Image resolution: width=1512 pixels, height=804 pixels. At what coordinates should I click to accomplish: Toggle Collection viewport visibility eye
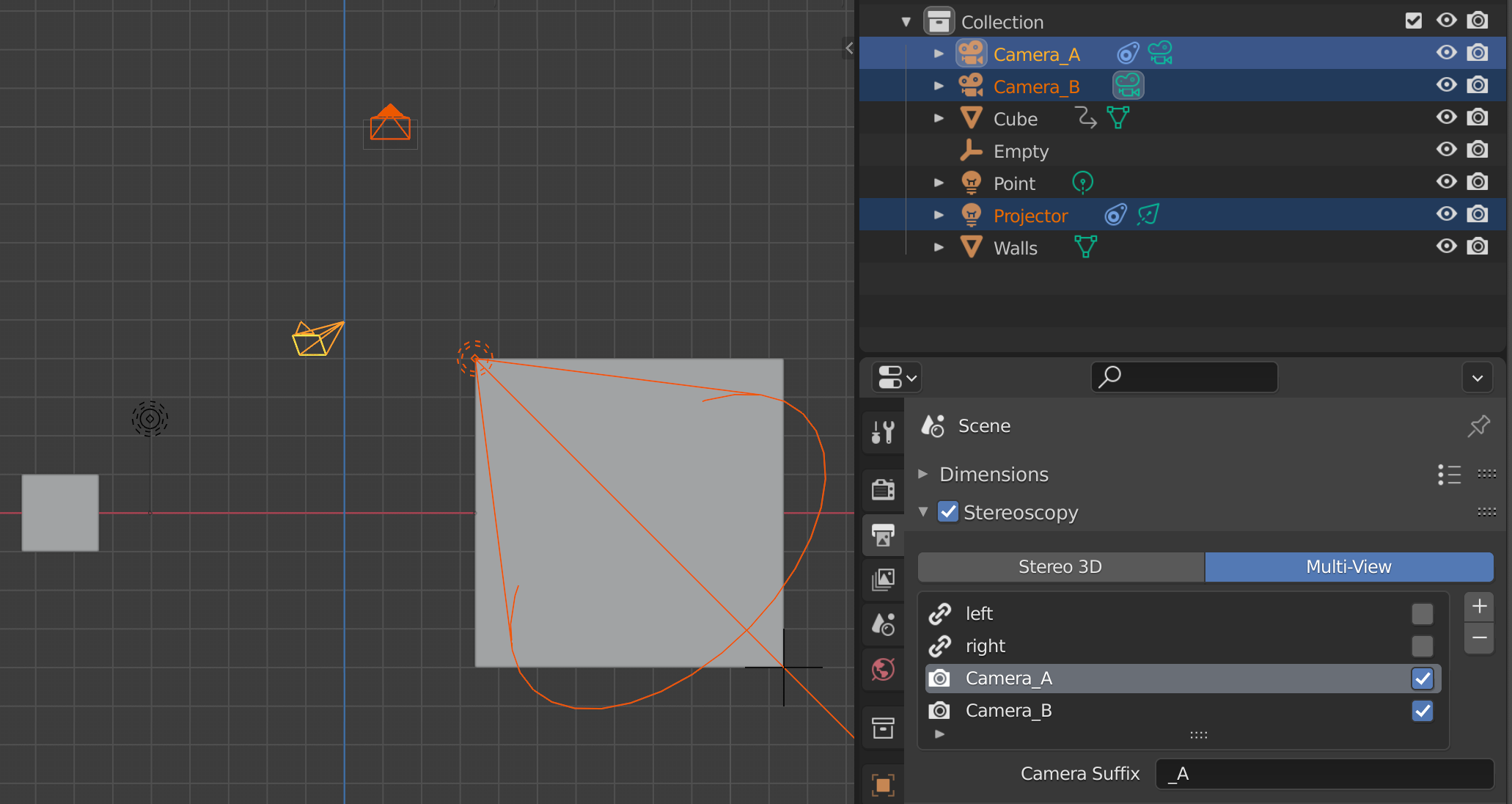click(1446, 21)
